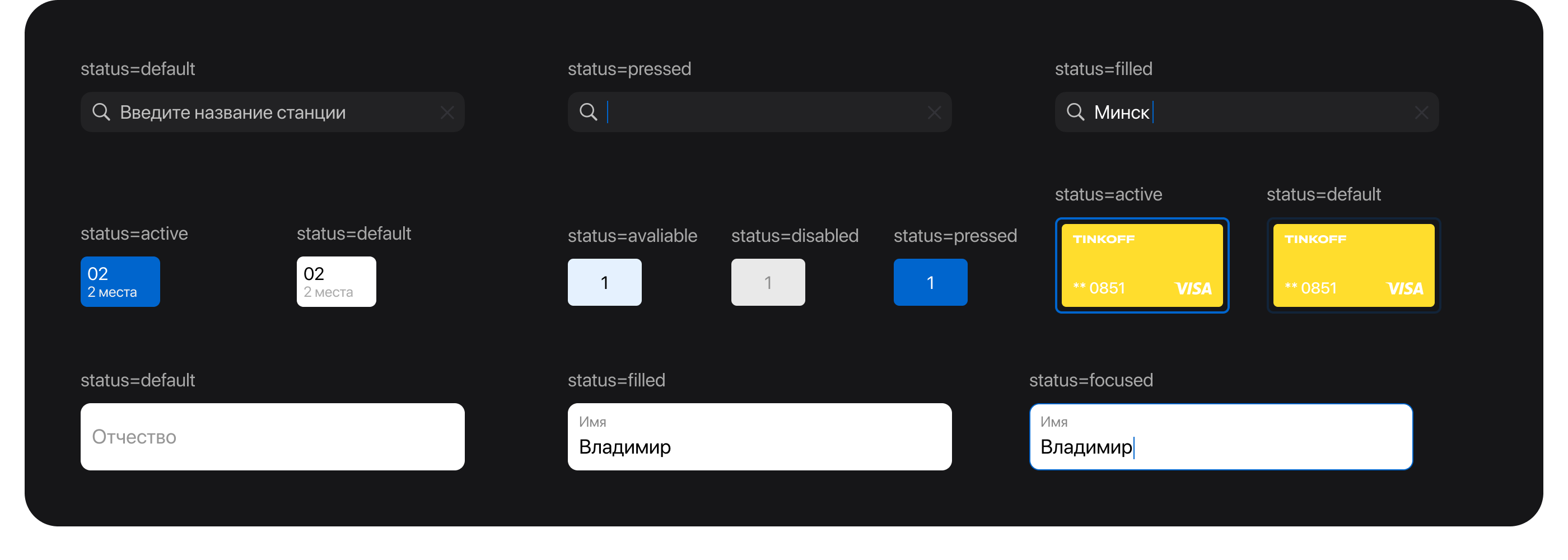This screenshot has height=560, width=1568.
Task: Clear the empty pressed search field
Action: point(934,113)
